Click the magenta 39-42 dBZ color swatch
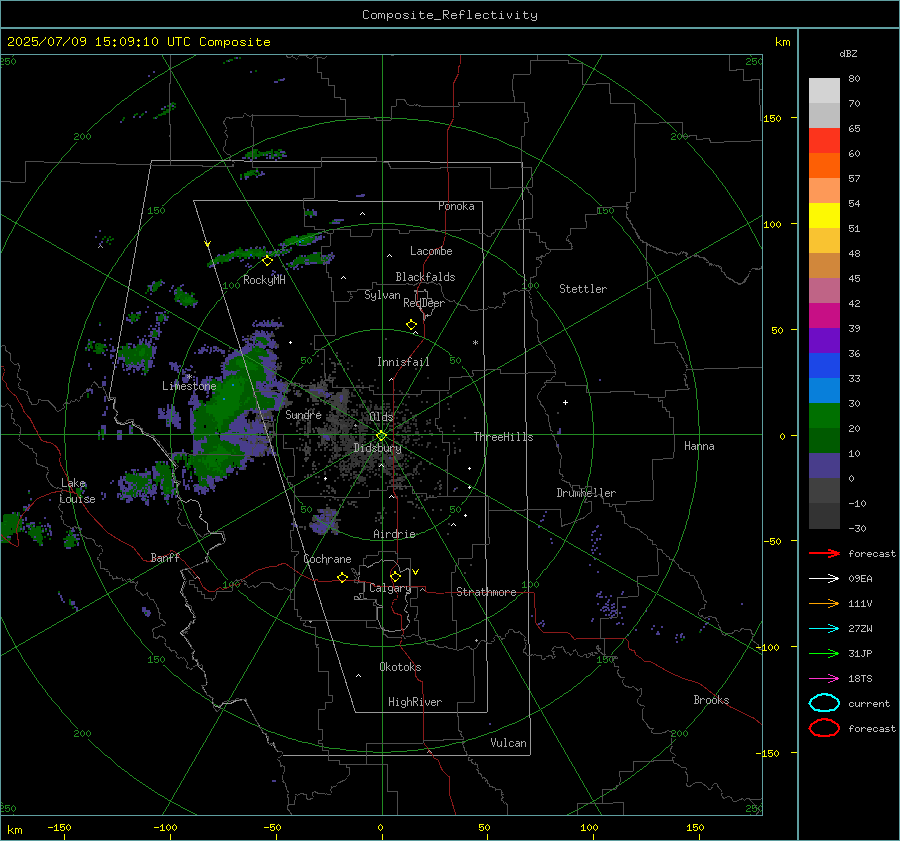900x841 pixels. 824,316
